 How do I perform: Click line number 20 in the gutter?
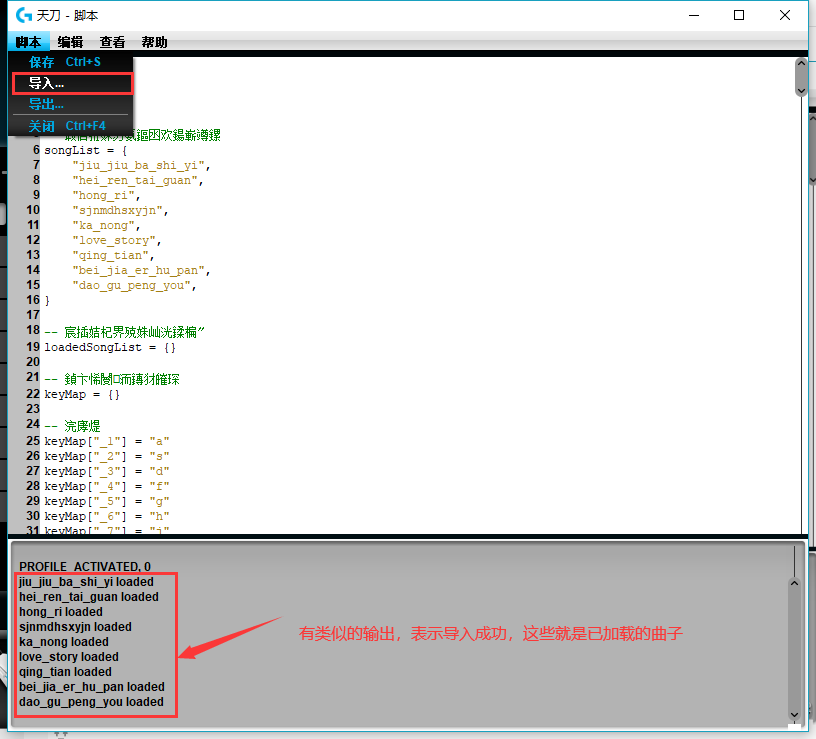click(x=33, y=362)
